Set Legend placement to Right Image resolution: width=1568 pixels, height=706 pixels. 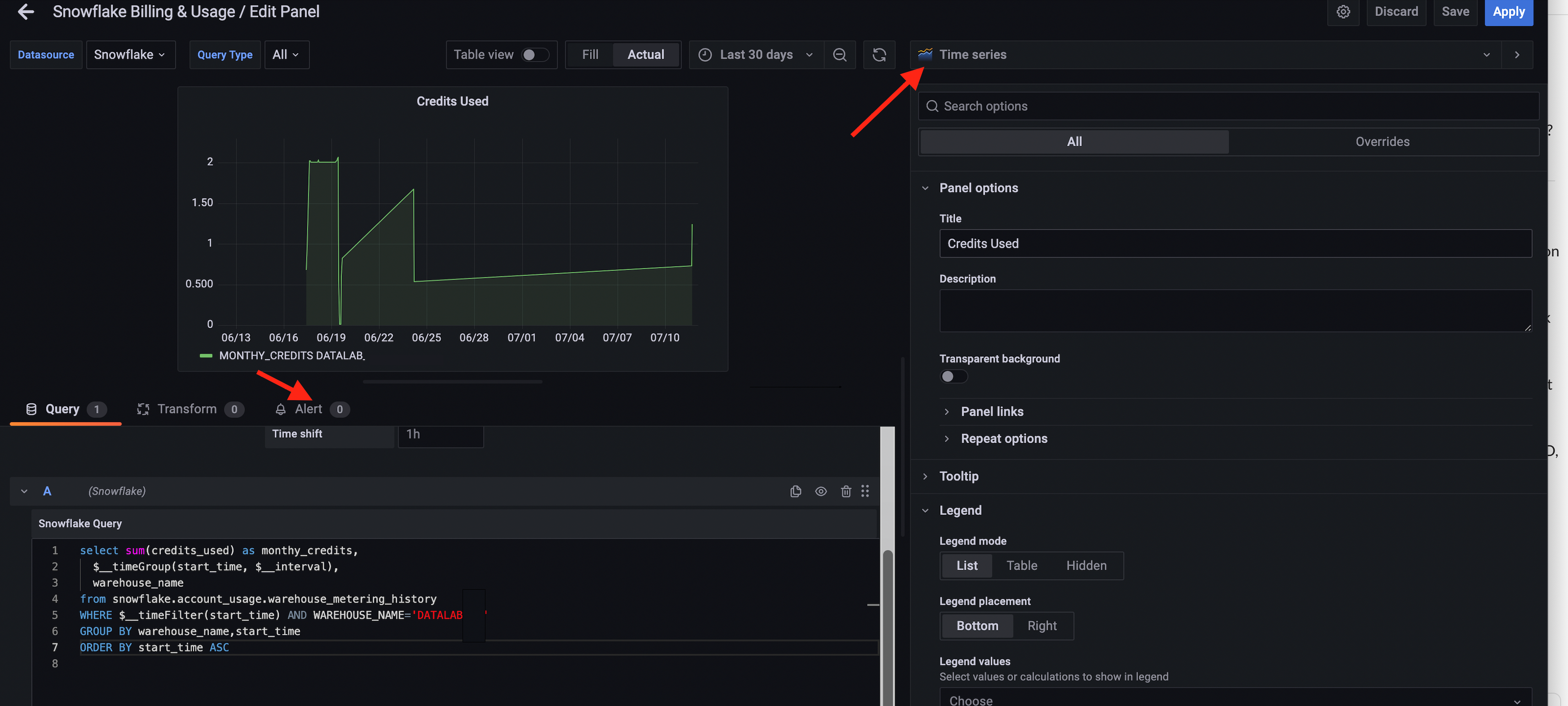(x=1042, y=626)
